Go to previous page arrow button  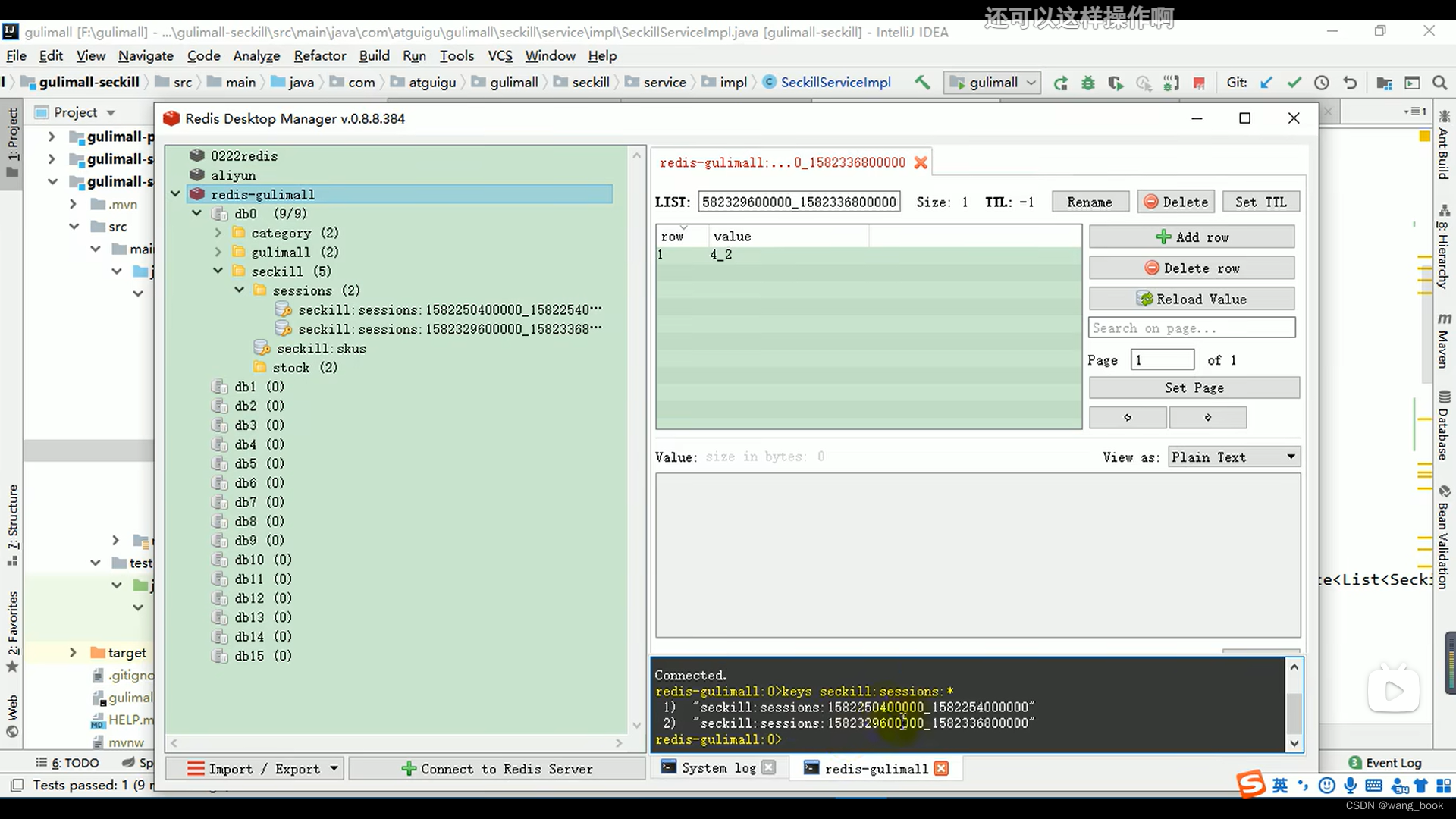1128,417
